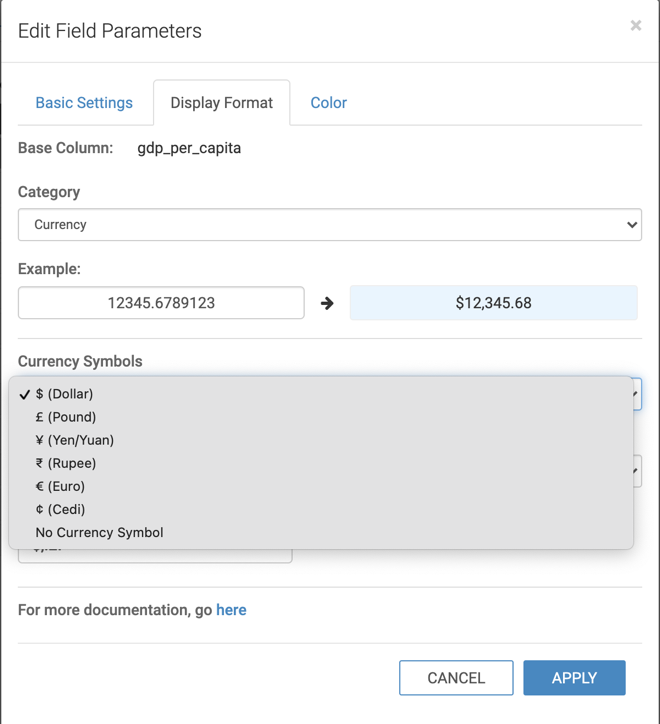Choose ₹ (Rupee) currency symbol
Screen dimensions: 660x724
pyautogui.click(x=66, y=463)
